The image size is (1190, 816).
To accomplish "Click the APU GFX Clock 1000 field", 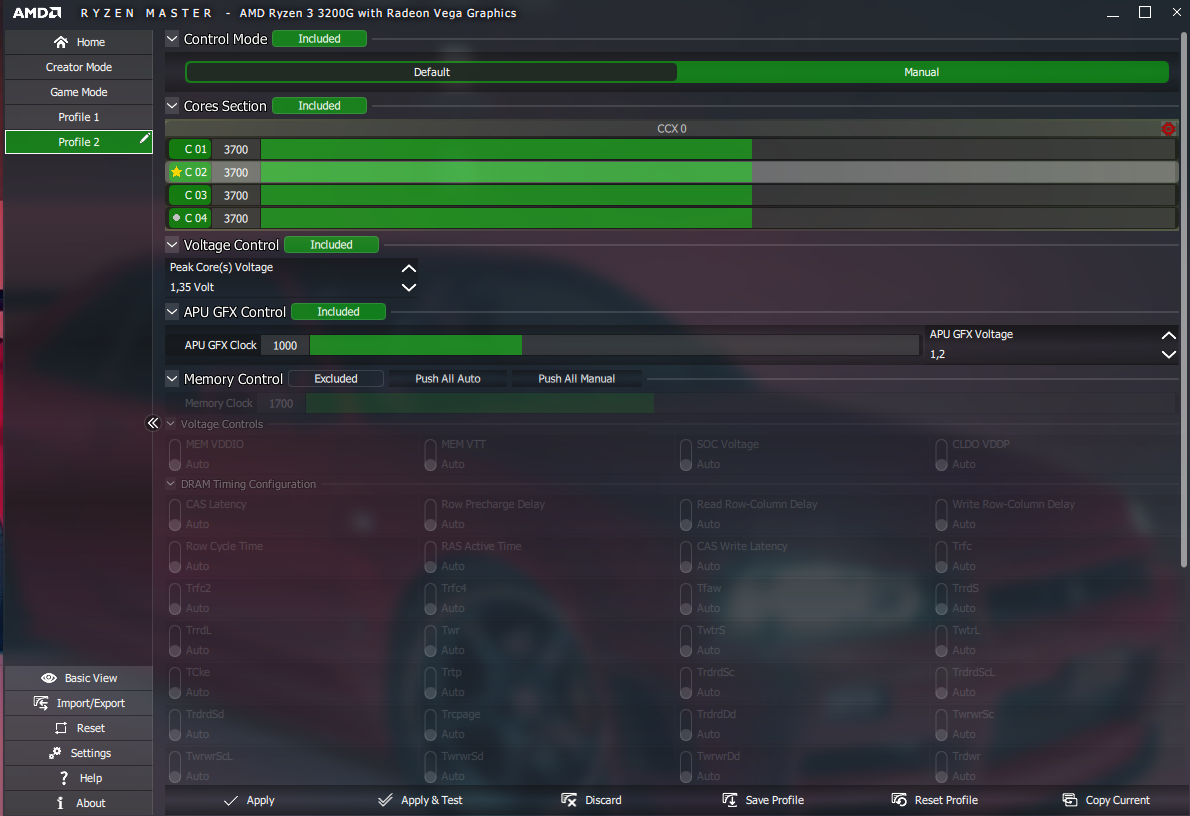I will [x=285, y=345].
